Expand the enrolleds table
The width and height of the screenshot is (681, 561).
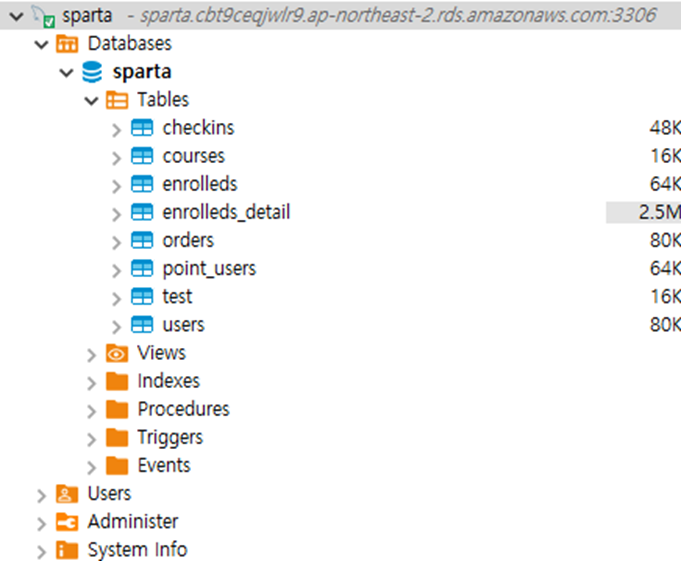pyautogui.click(x=116, y=186)
